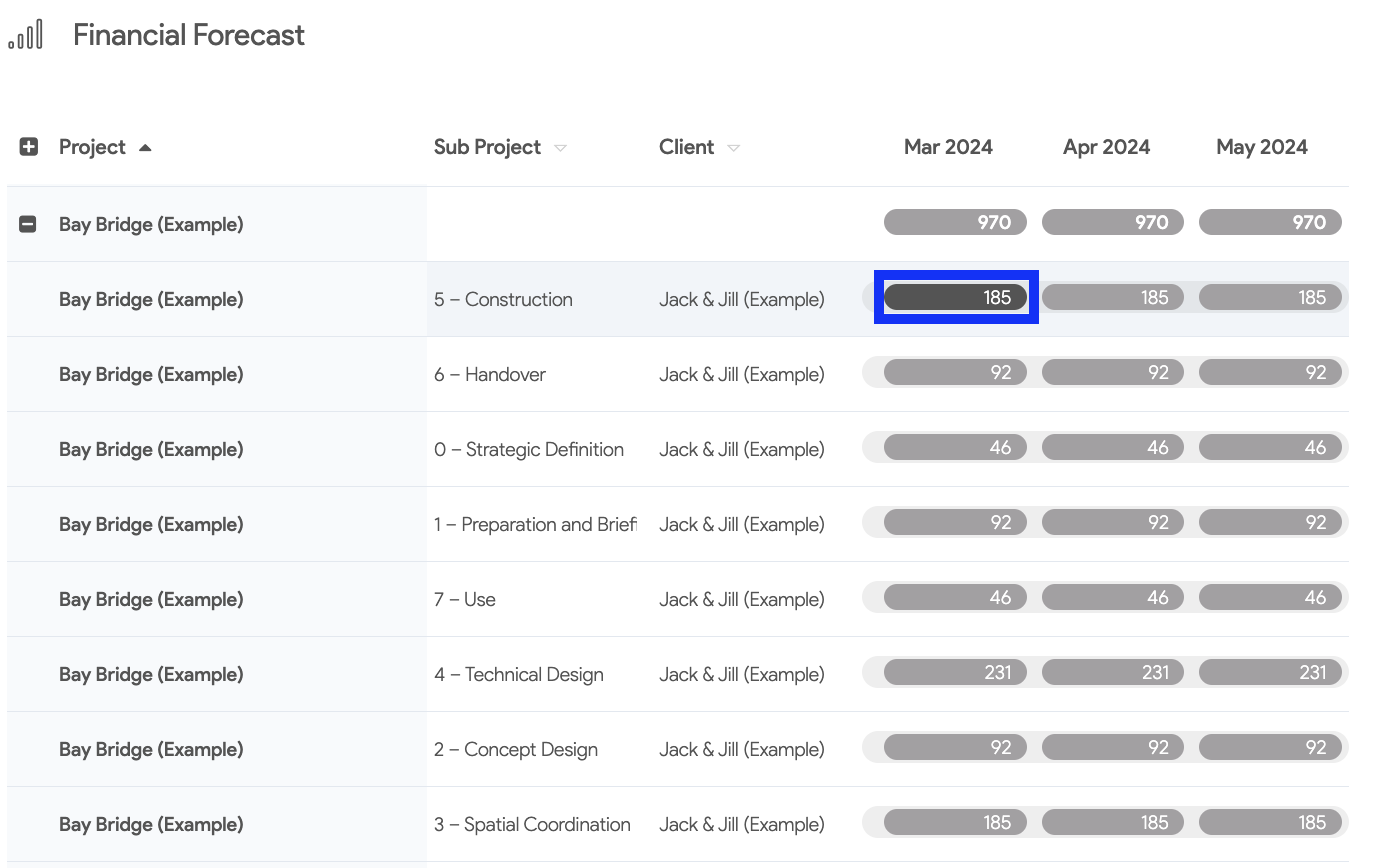Select the '5 – Construction' sub project cell
This screenshot has width=1390, height=868.
click(503, 299)
